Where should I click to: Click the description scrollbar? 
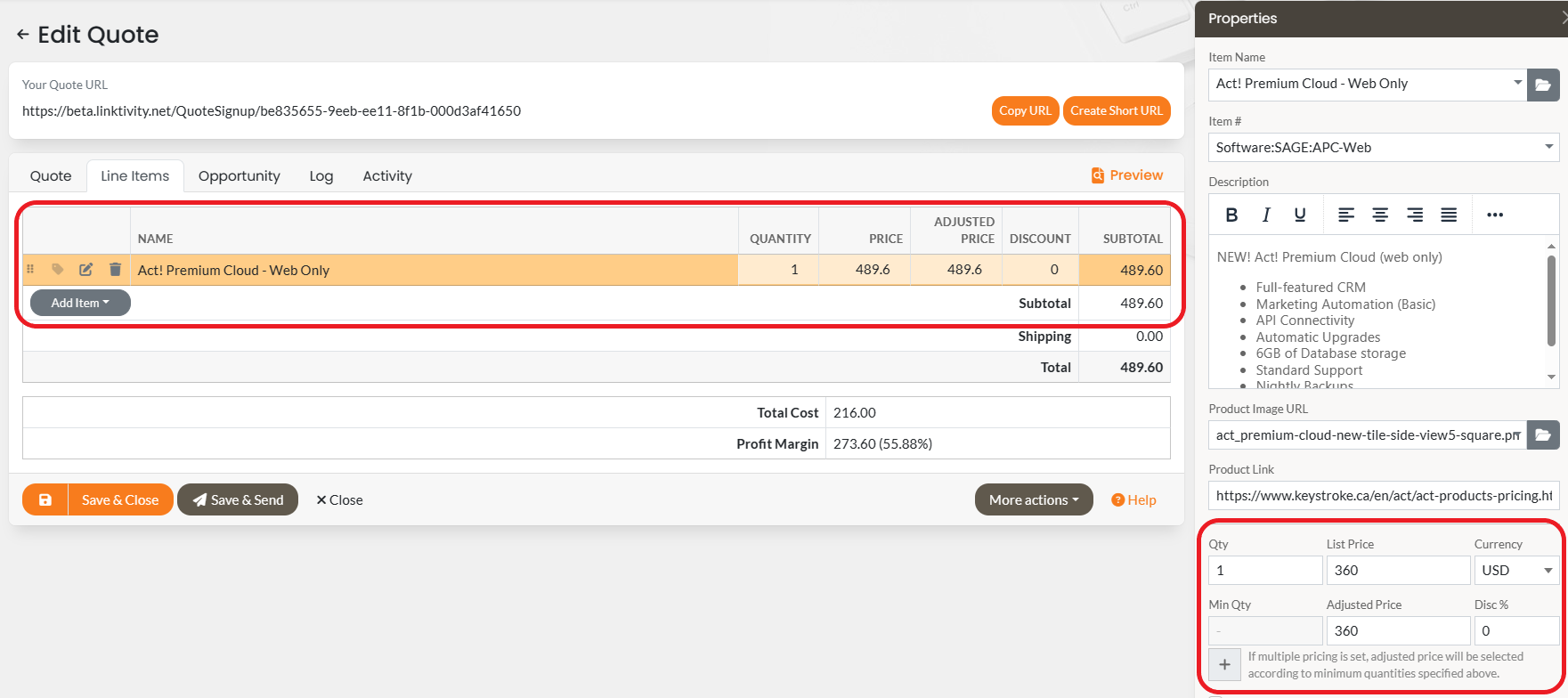click(1551, 301)
